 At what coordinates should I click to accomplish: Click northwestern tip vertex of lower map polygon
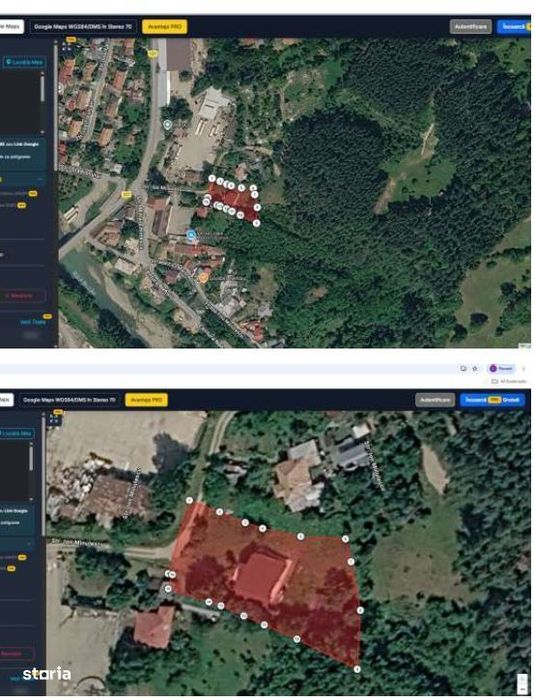[x=189, y=500]
